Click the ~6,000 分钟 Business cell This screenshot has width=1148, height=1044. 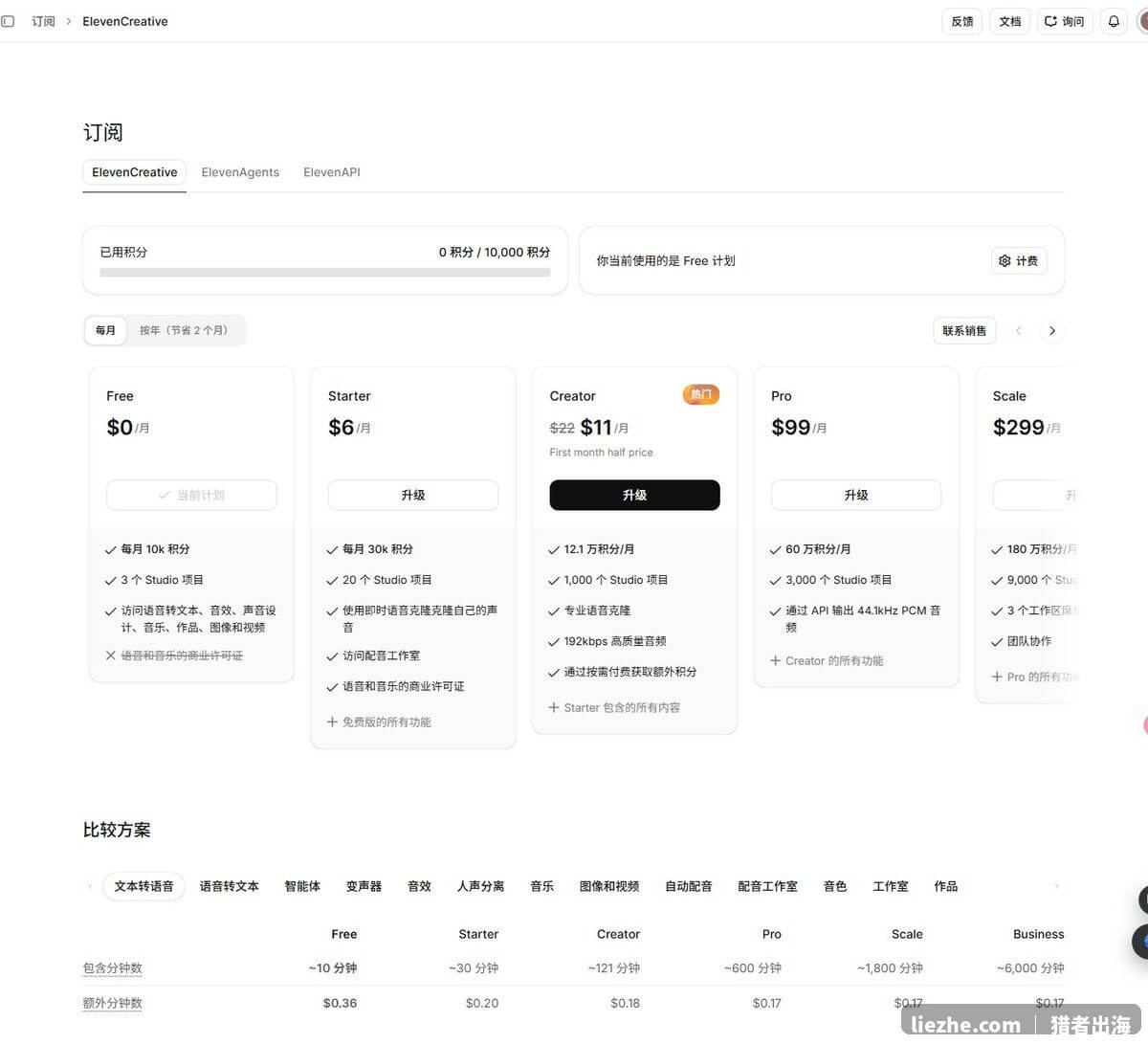click(1030, 967)
